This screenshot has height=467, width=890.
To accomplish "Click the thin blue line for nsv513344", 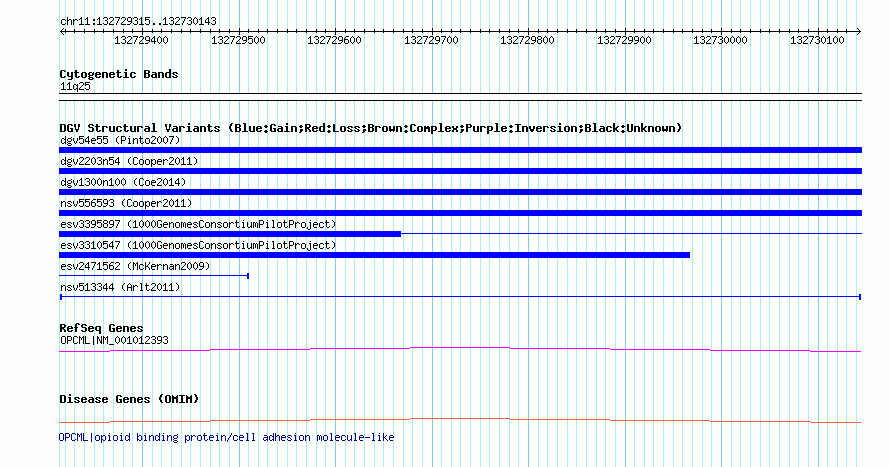I will coord(460,297).
